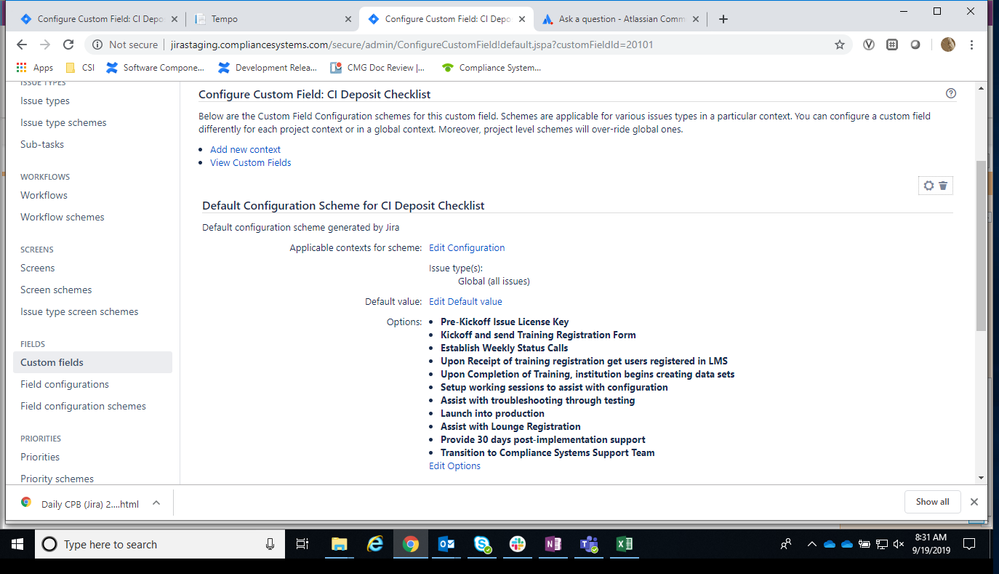Click the browser forward arrow
Viewport: 999px width, 574px height.
(x=45, y=45)
